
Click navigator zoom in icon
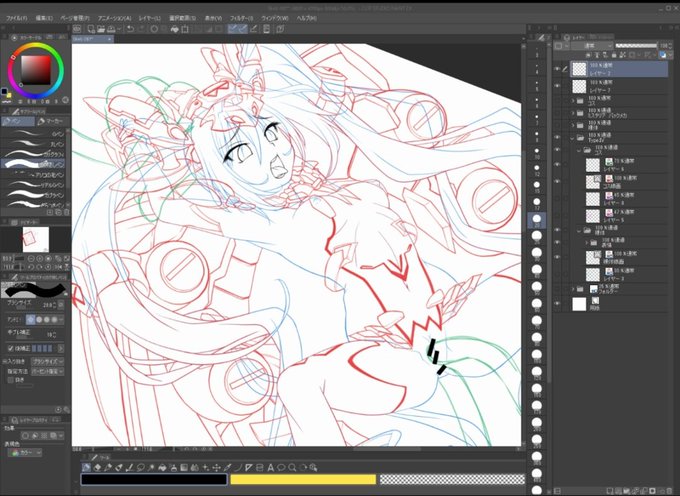[40, 258]
